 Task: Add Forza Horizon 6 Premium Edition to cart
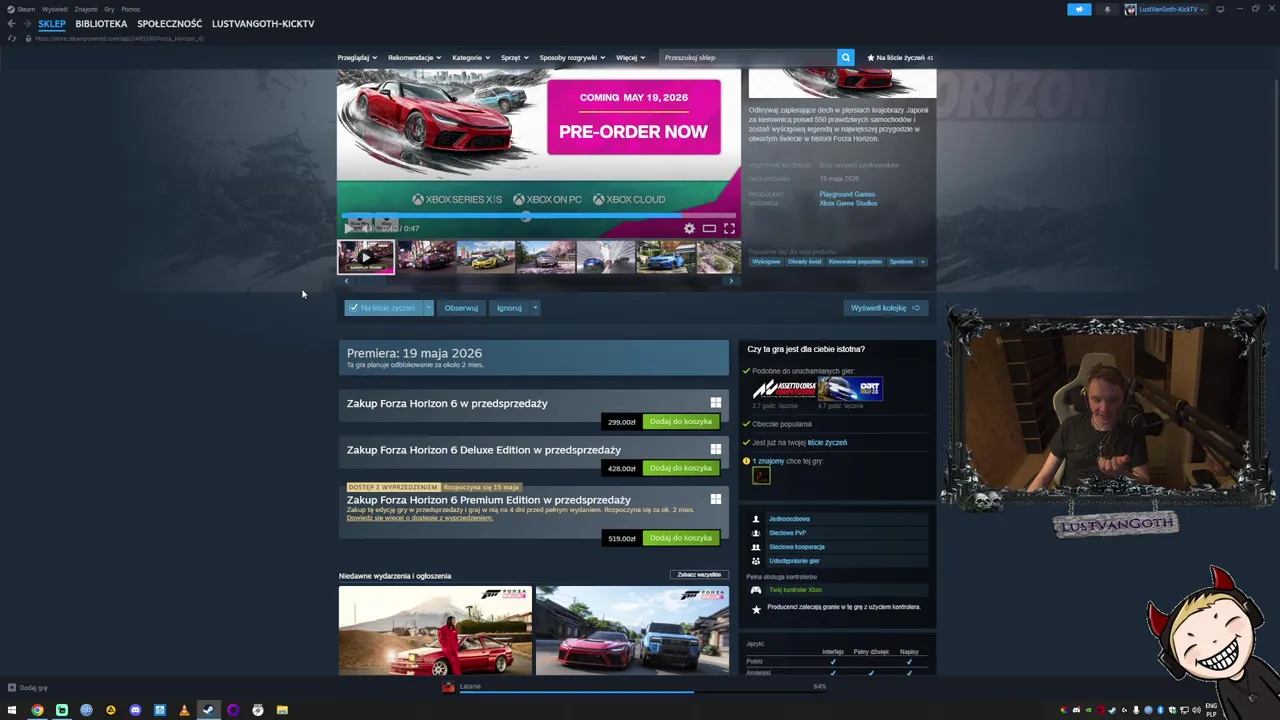(x=680, y=538)
